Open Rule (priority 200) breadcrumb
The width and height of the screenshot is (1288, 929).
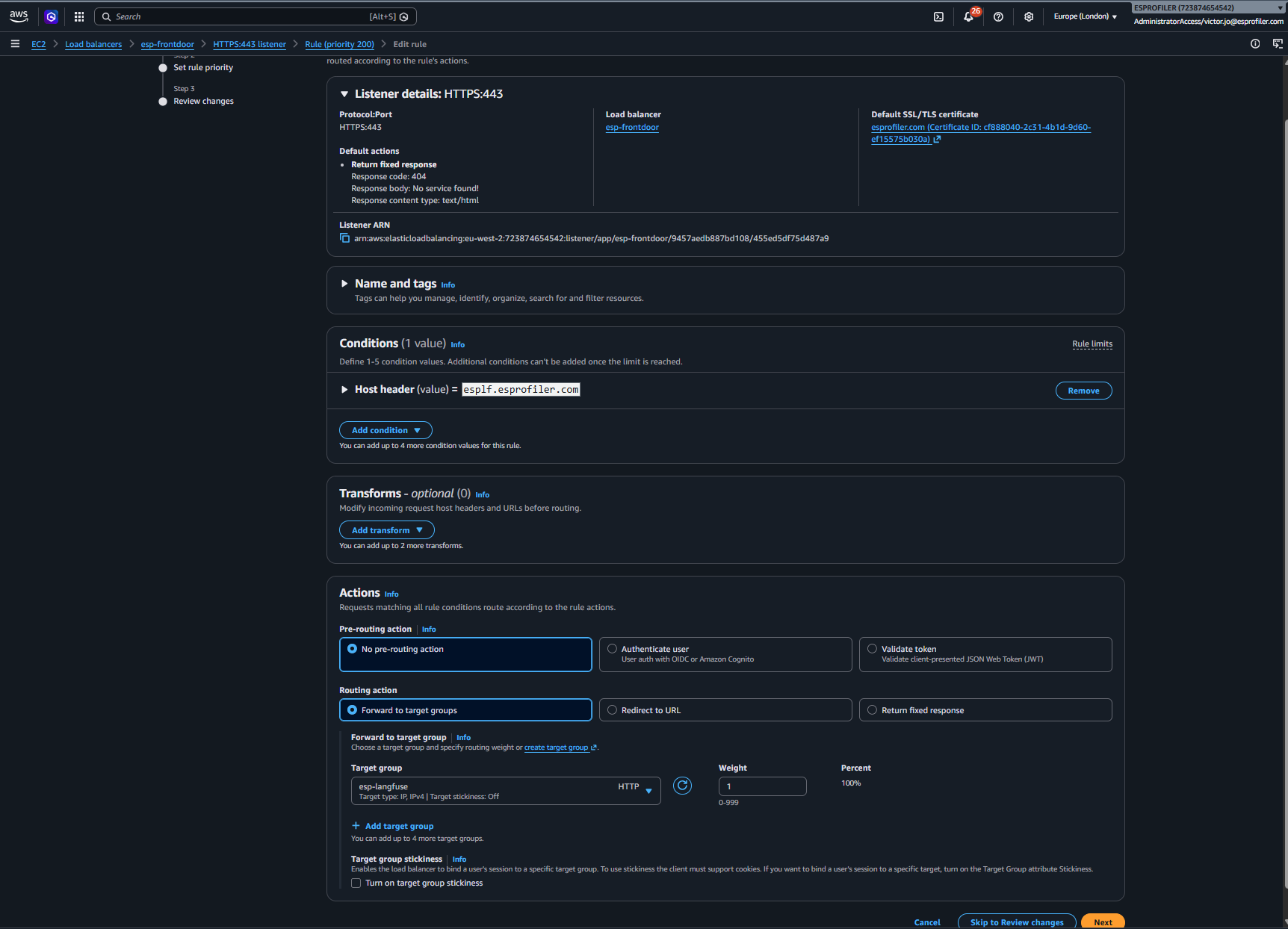339,45
